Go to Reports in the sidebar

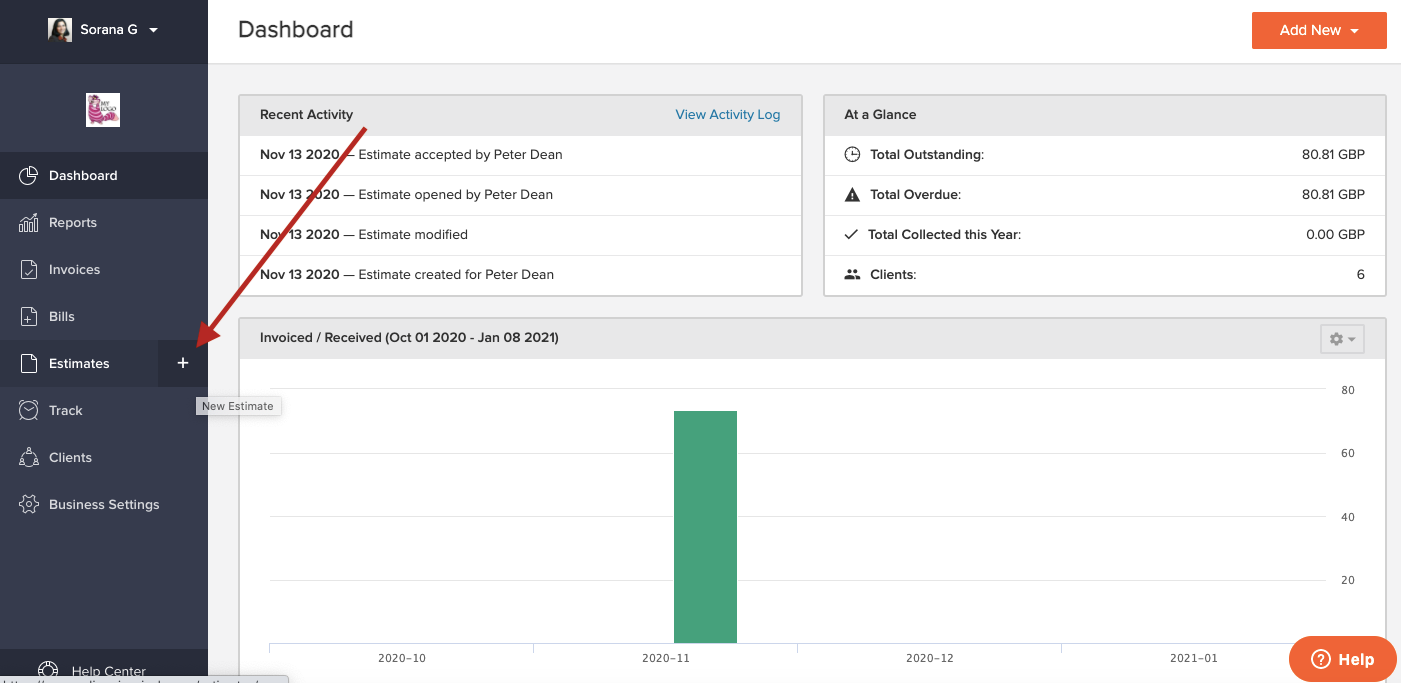(104, 223)
